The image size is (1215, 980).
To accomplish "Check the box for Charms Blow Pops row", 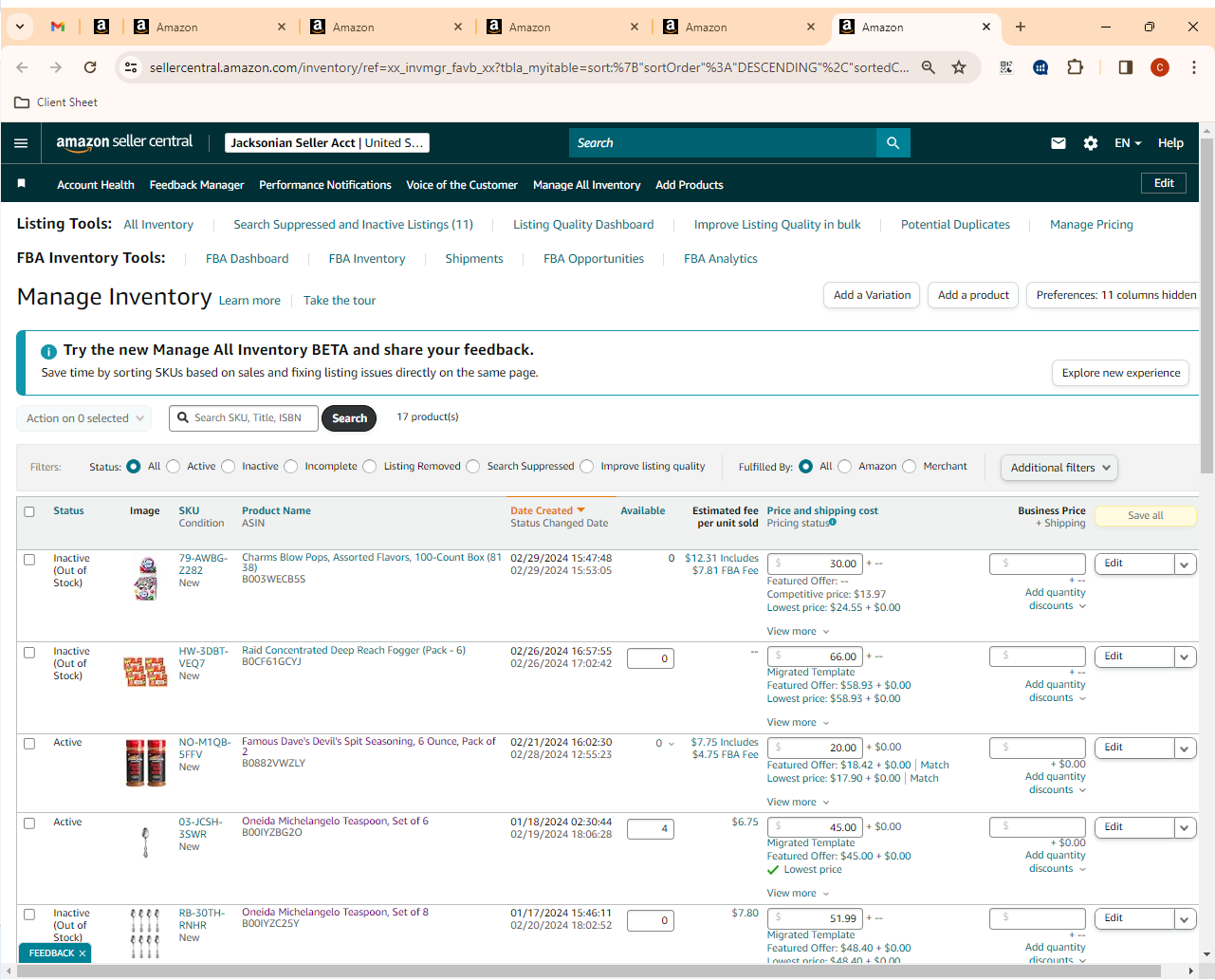I will (x=29, y=560).
